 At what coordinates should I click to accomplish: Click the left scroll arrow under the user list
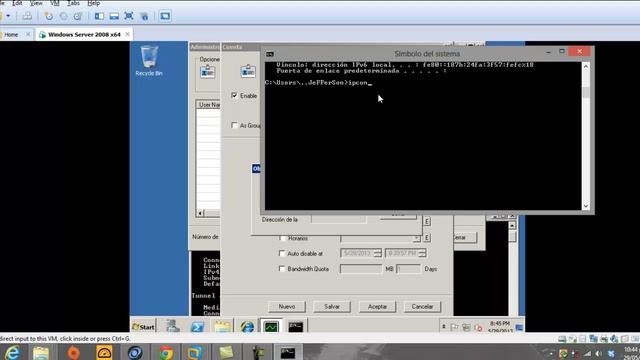point(200,213)
